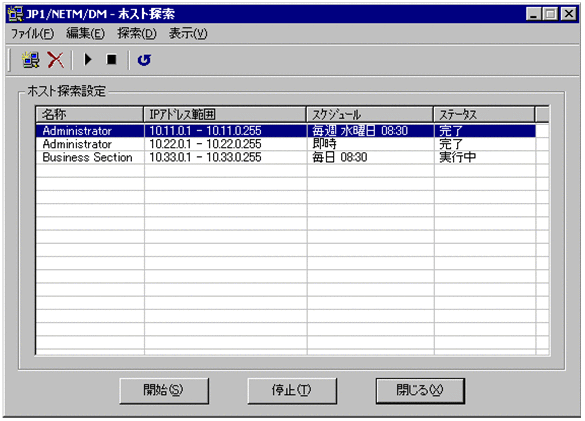Click IP range 10.33.0.1 - 10.33.0.255
This screenshot has height=421, width=585.
205,157
